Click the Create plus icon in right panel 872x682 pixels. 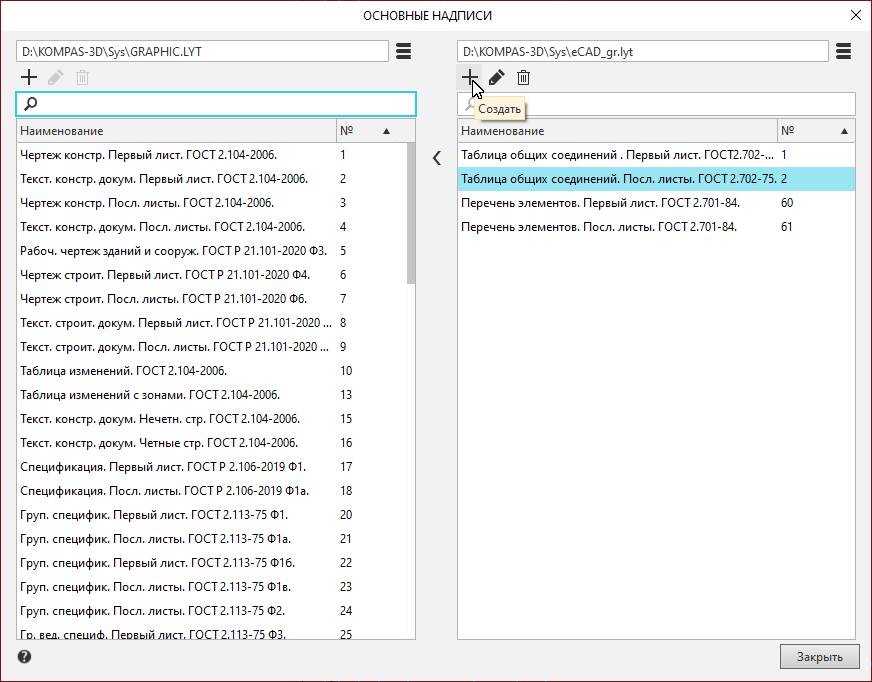click(x=469, y=77)
